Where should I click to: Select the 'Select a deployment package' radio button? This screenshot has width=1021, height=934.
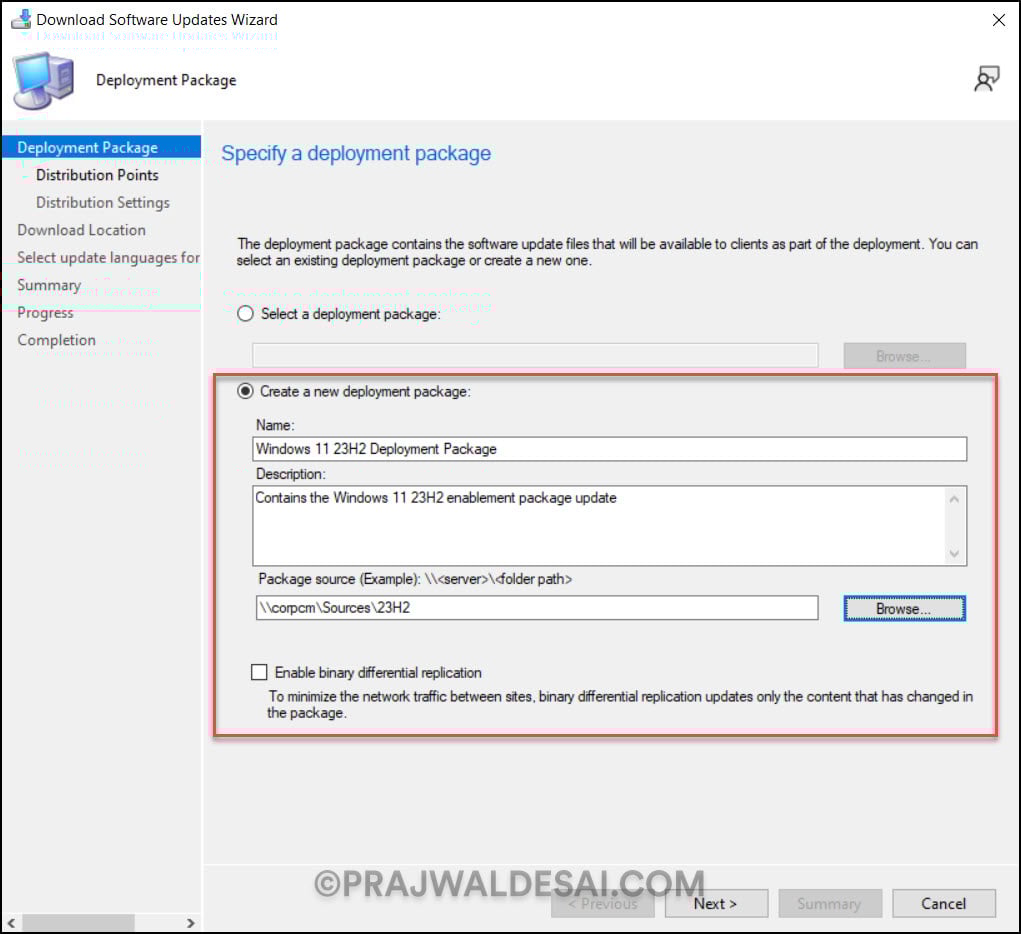click(245, 314)
